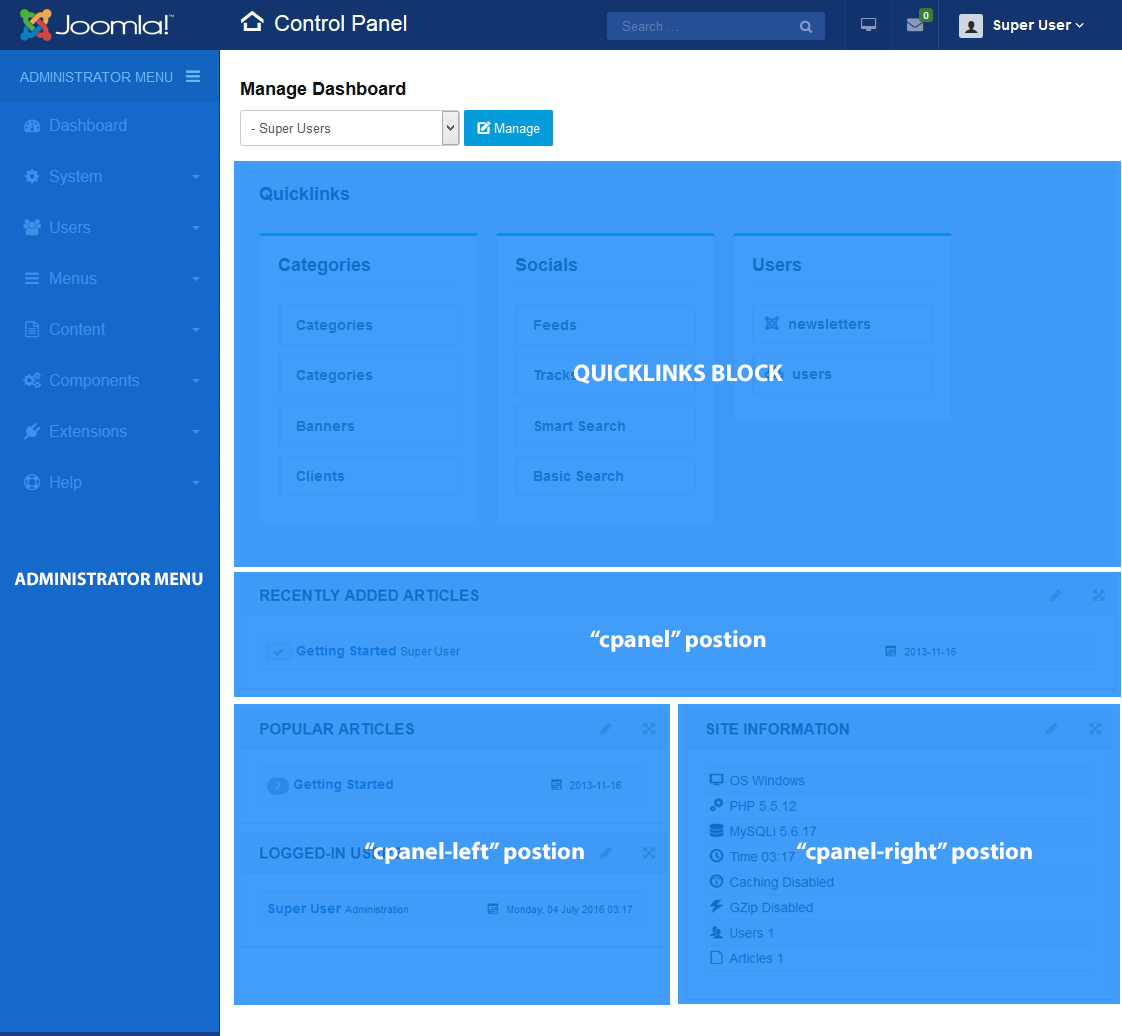1122x1036 pixels.
Task: Click the Joomla! logo
Action: coord(97,25)
